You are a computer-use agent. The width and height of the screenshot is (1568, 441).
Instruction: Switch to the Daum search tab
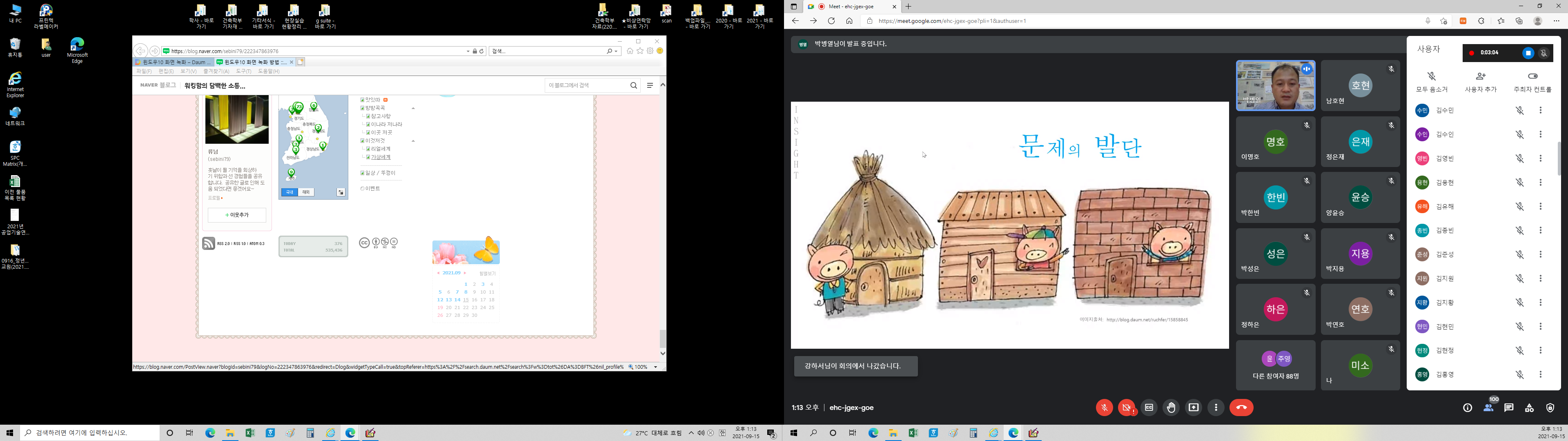[x=173, y=62]
